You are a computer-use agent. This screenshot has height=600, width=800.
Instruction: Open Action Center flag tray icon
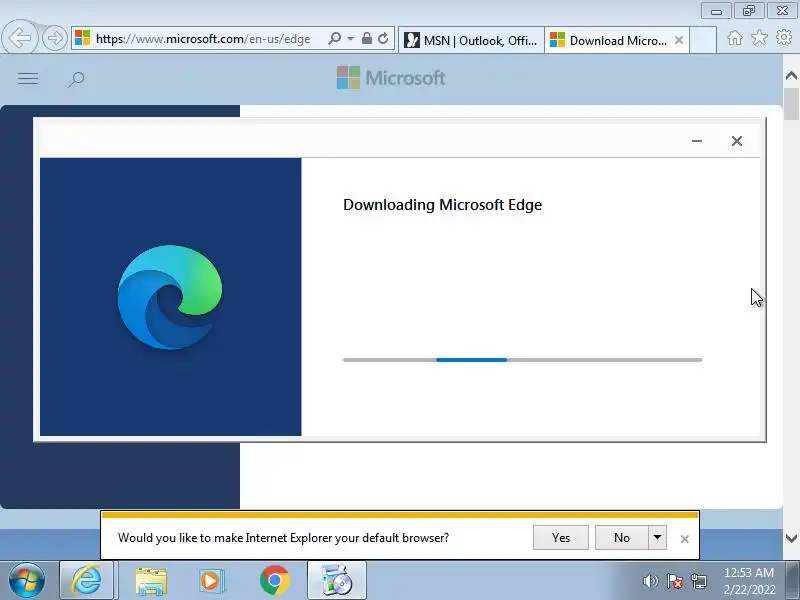(x=674, y=581)
